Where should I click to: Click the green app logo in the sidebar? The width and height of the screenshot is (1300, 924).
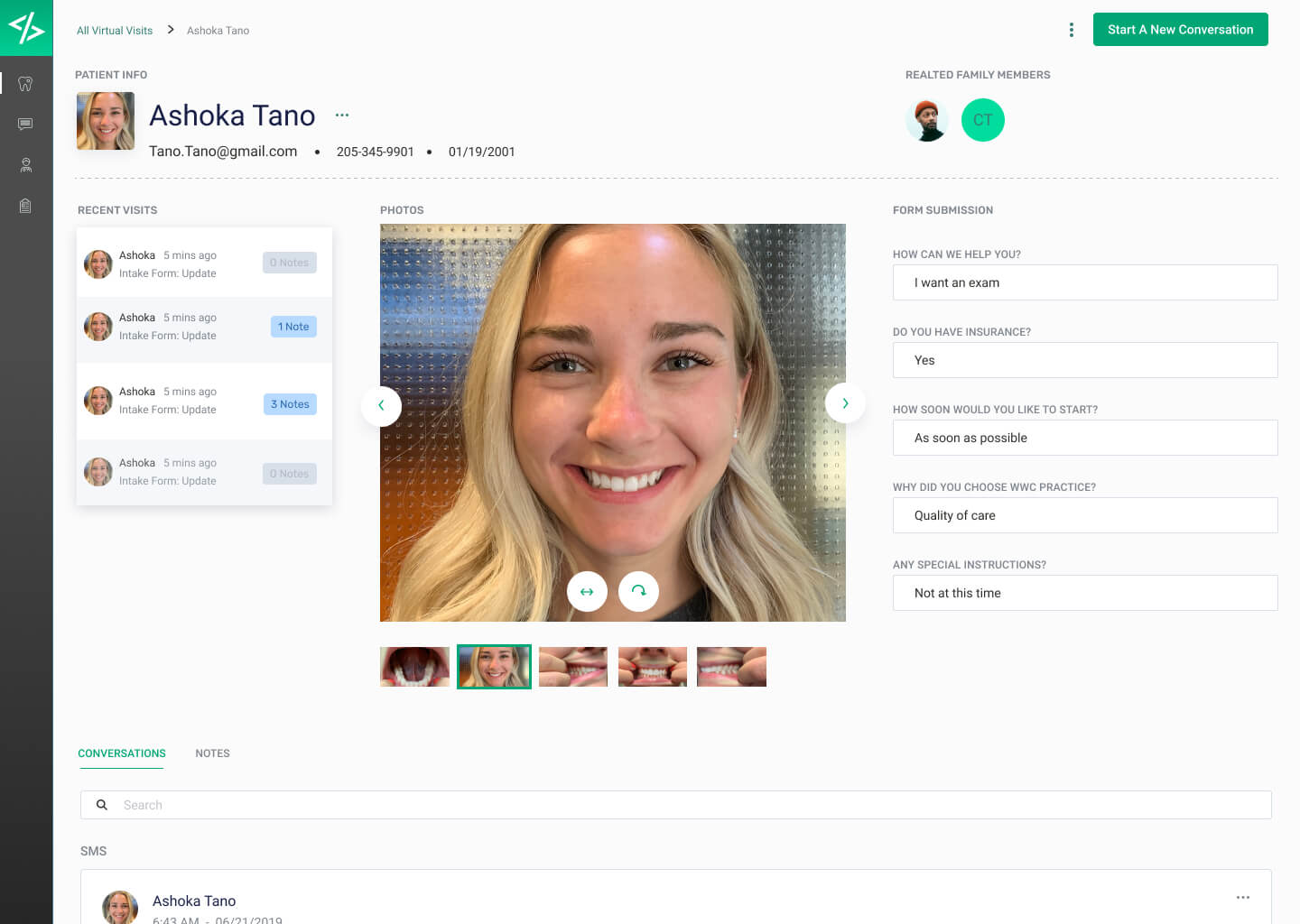point(26,28)
